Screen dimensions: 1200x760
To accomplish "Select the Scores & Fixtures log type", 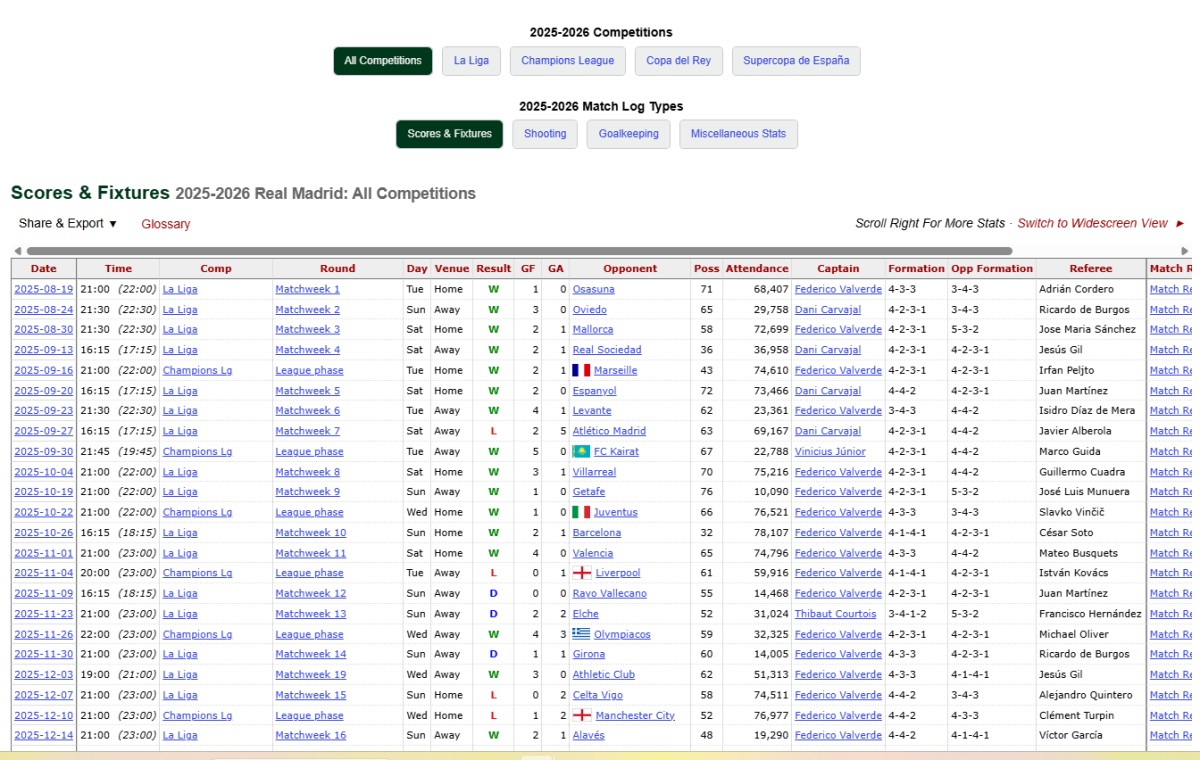I will tap(450, 134).
